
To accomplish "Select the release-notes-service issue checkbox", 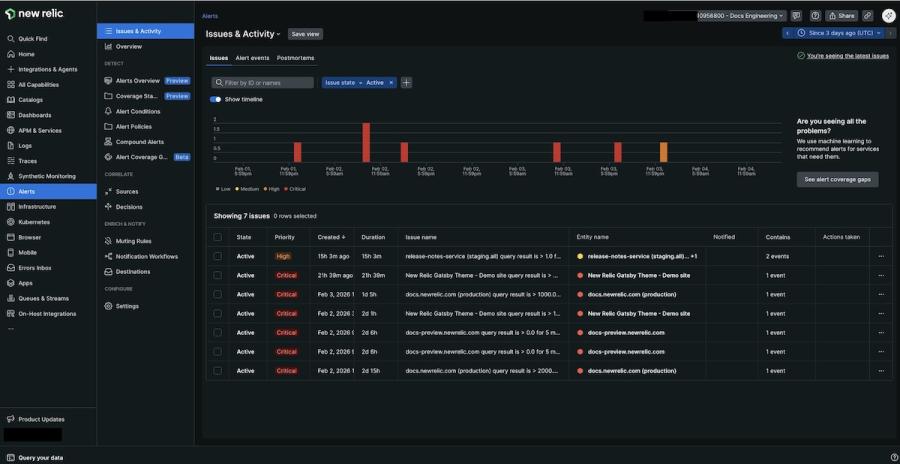I will click(218, 256).
